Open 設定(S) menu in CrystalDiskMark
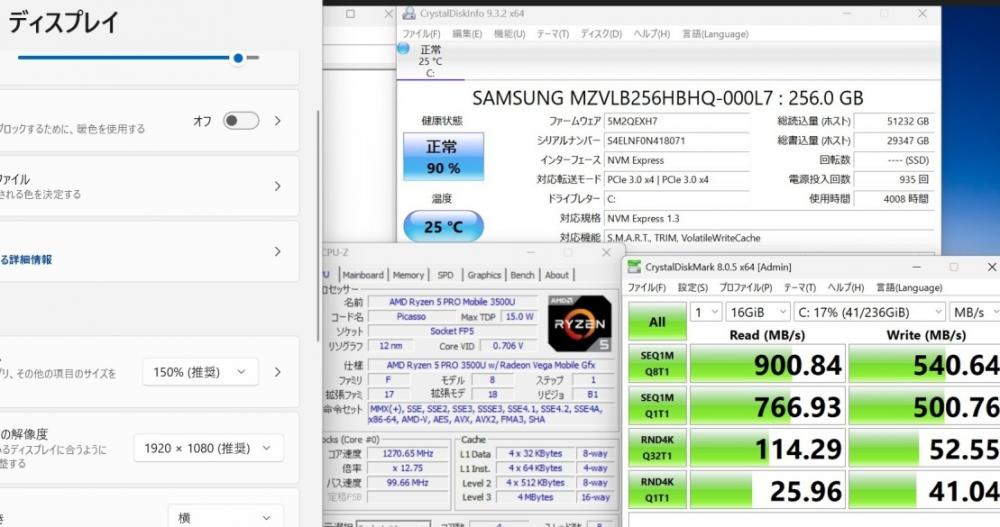Screen dimensions: 1000x527 tap(693, 288)
